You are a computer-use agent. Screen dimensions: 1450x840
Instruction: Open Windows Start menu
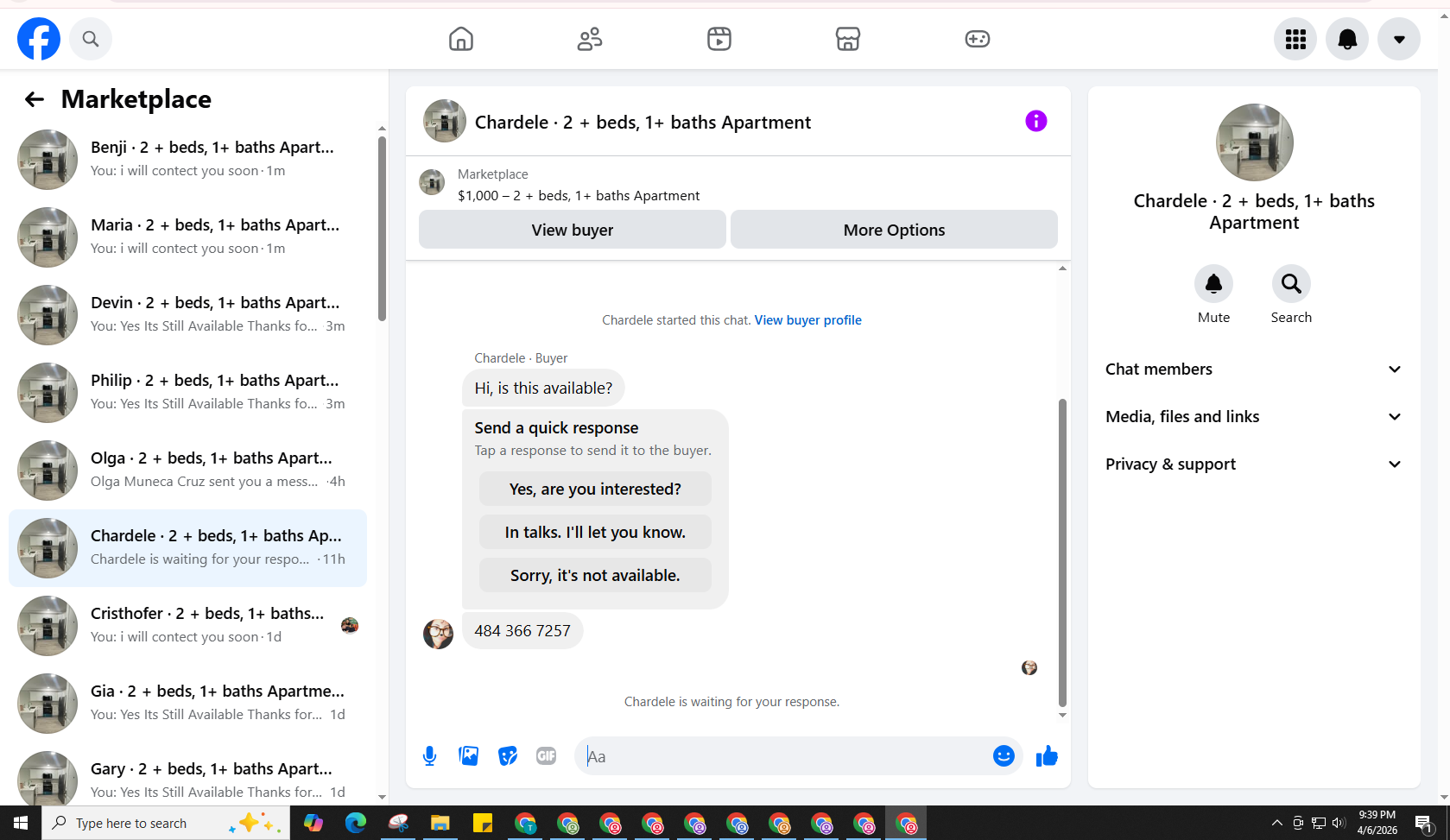21,823
